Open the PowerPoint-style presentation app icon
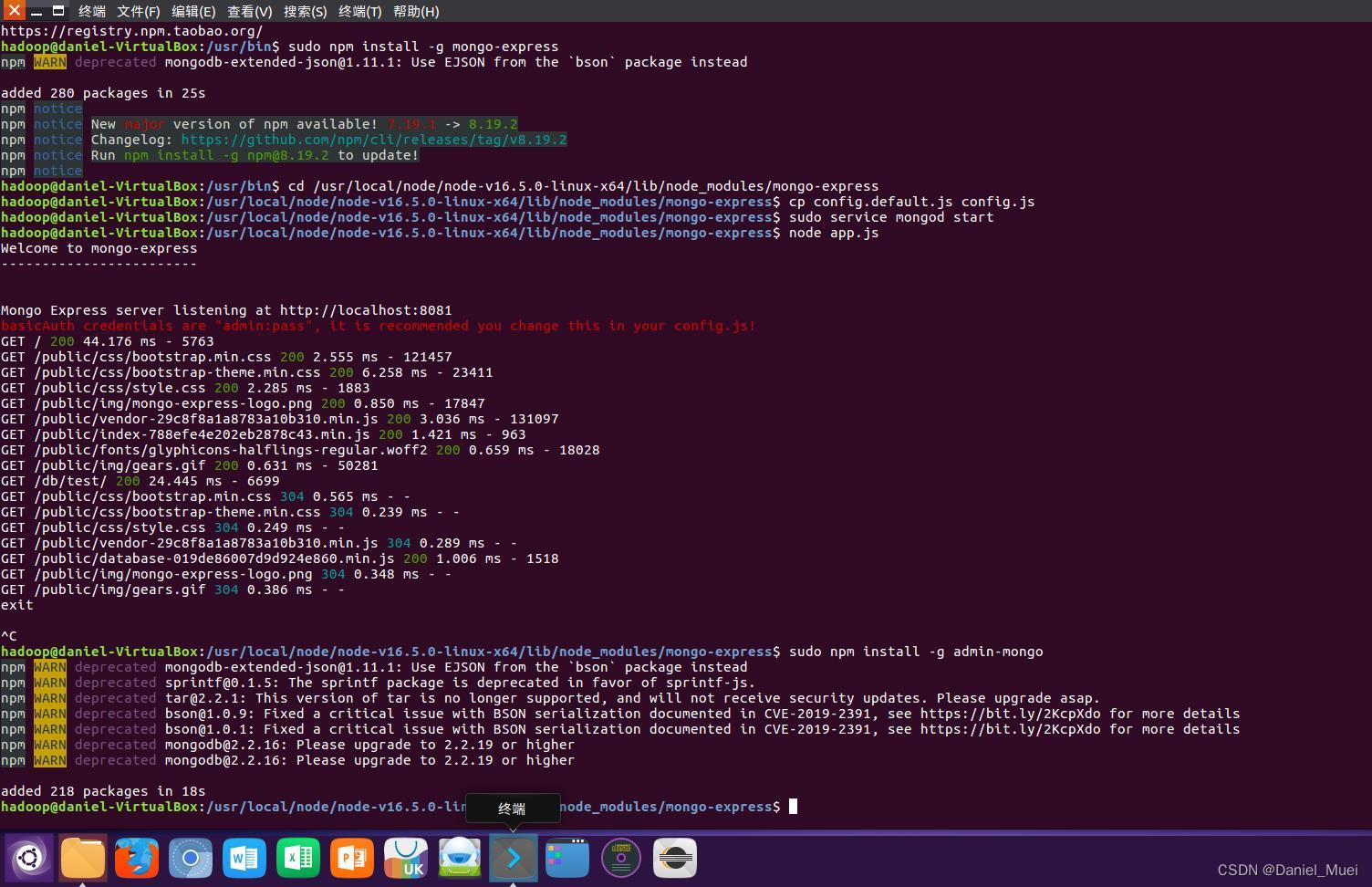Screen dimensions: 1372x887 point(352,858)
